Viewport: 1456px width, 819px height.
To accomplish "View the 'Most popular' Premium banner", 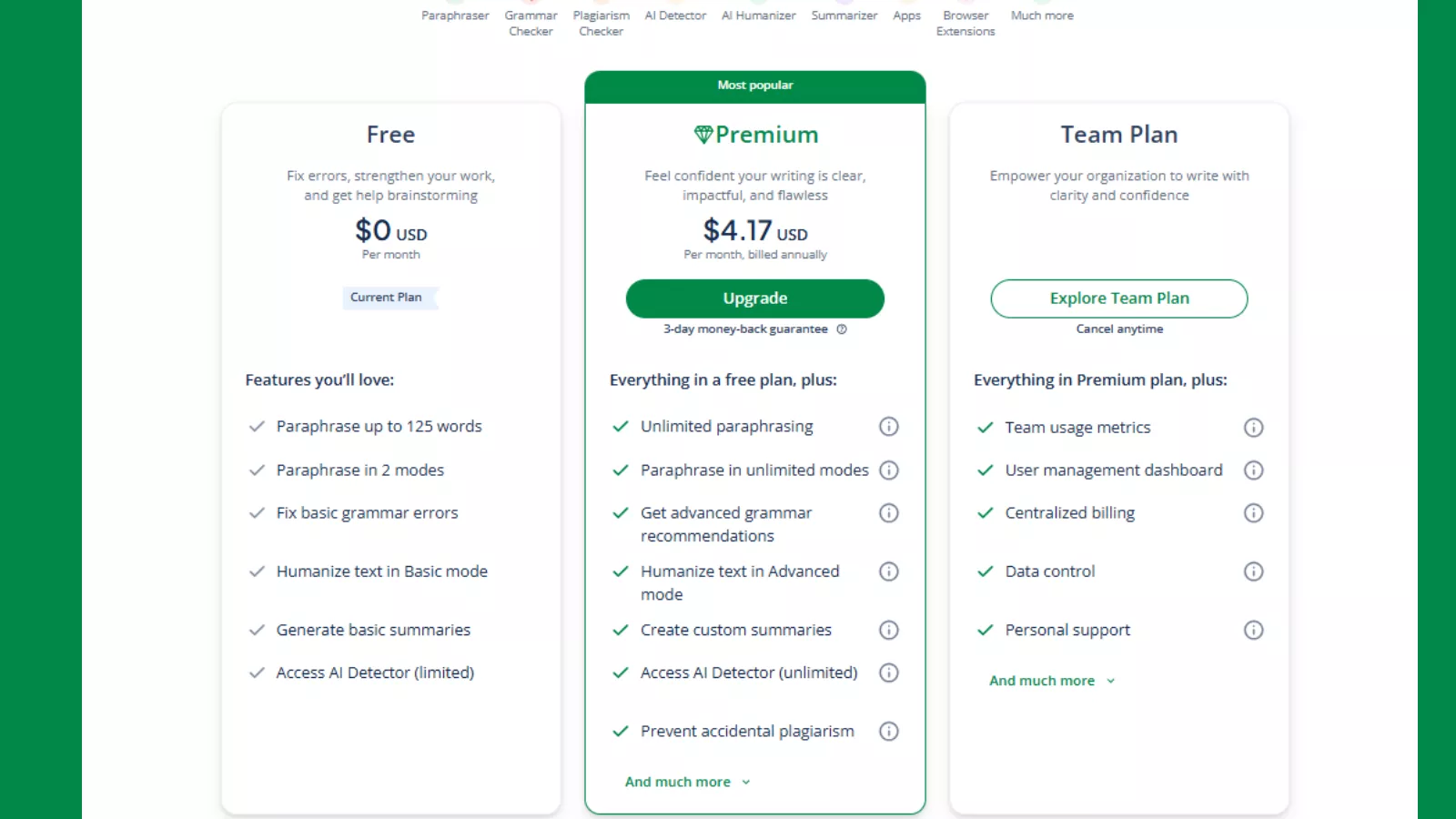I will pos(754,85).
